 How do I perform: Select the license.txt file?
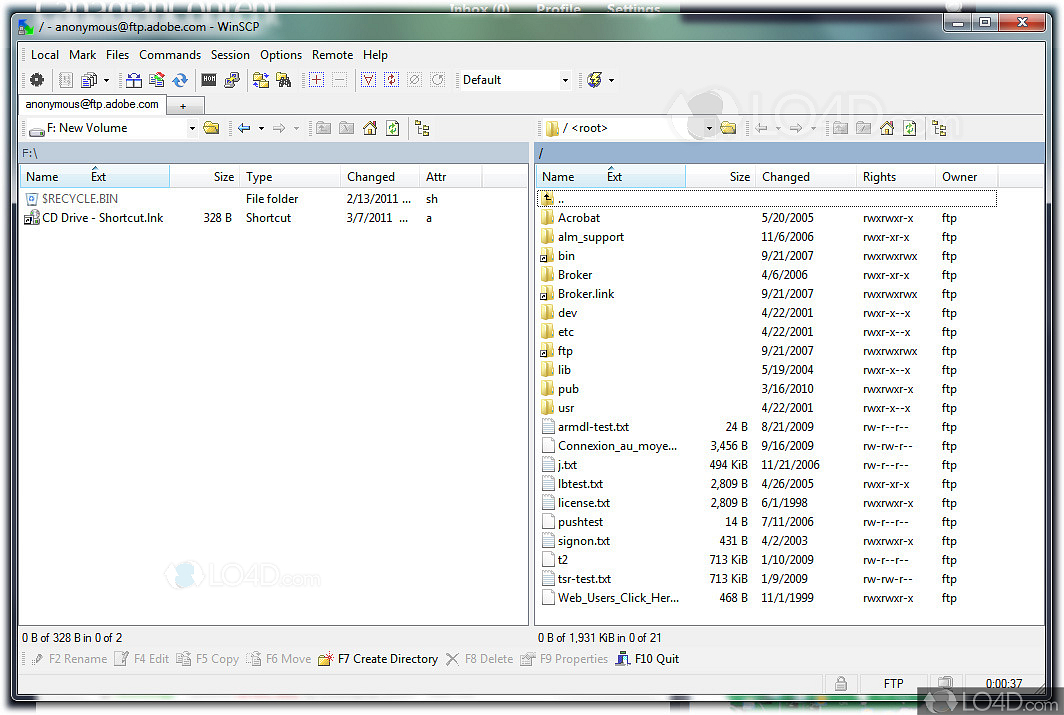[583, 503]
